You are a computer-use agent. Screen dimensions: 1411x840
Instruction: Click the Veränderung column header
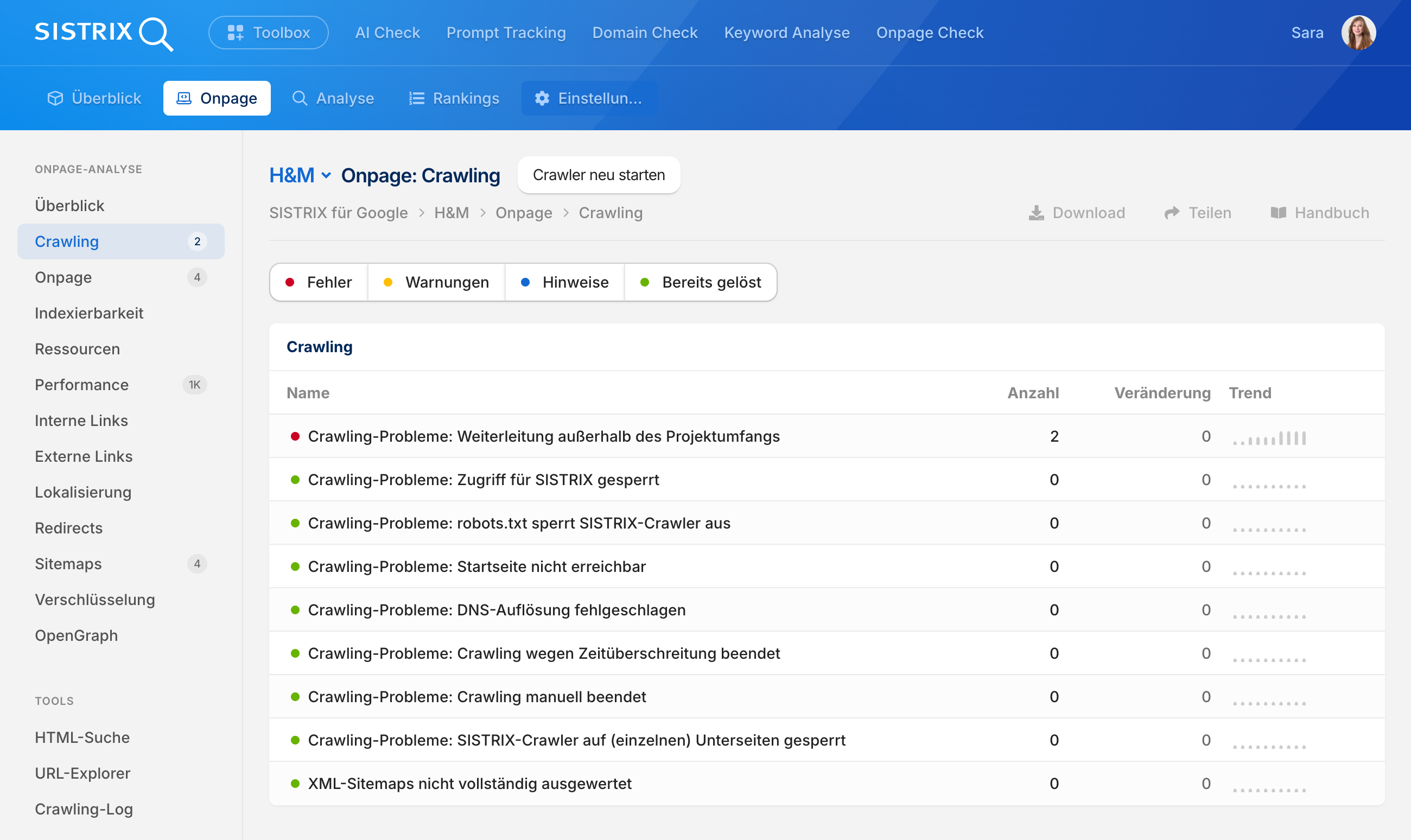tap(1162, 393)
